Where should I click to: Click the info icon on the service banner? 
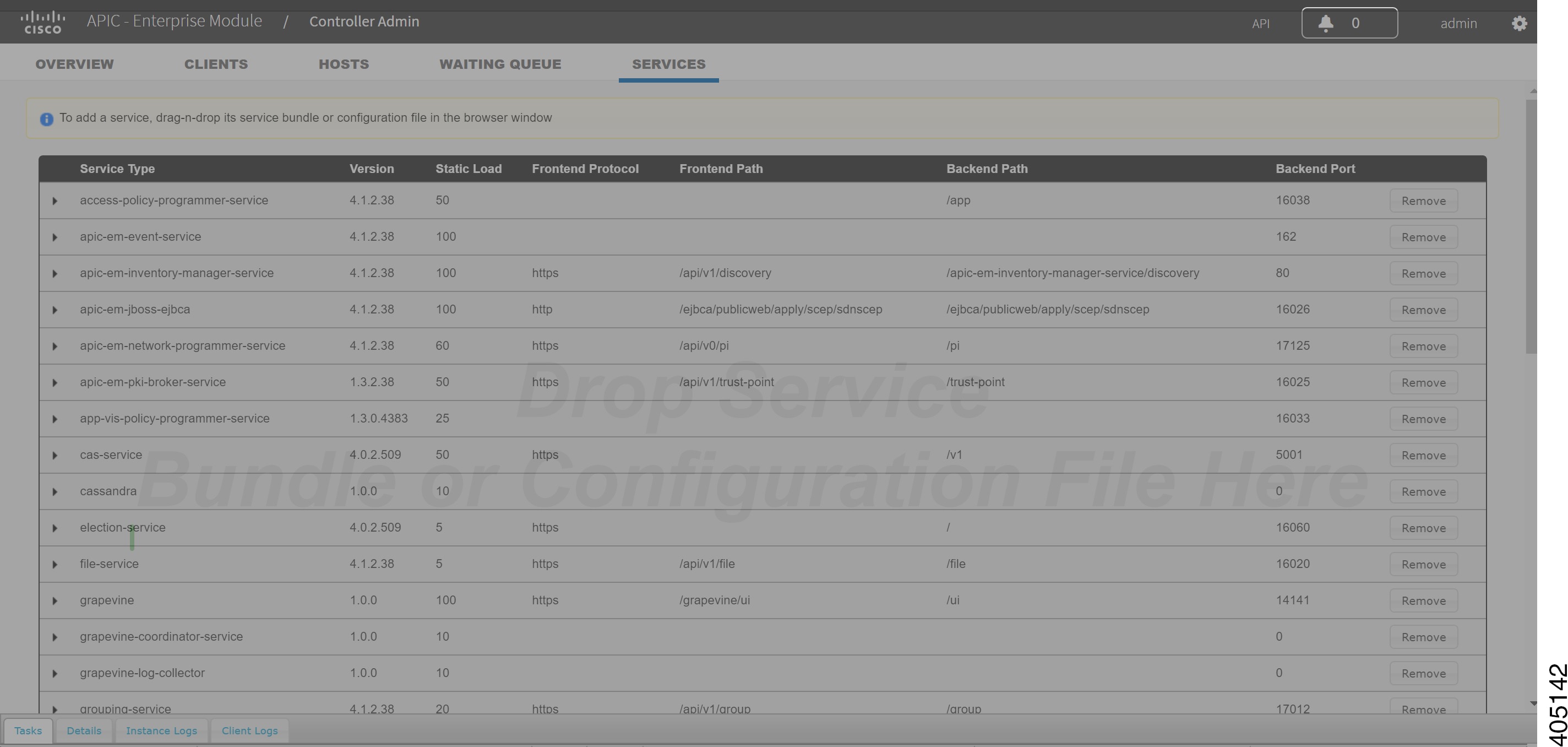point(47,118)
